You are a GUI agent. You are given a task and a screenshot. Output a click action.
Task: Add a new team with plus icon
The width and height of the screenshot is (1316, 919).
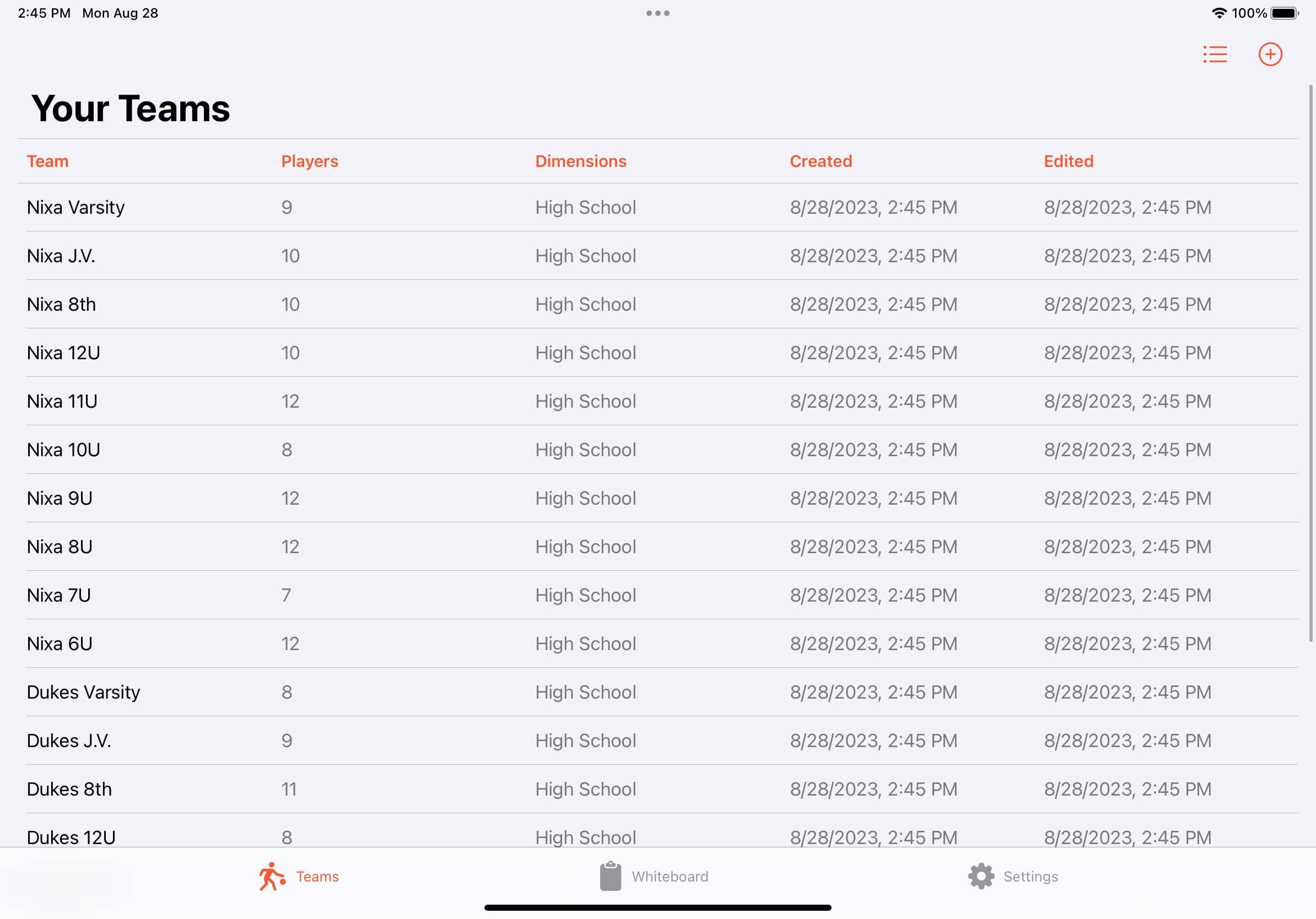point(1270,55)
